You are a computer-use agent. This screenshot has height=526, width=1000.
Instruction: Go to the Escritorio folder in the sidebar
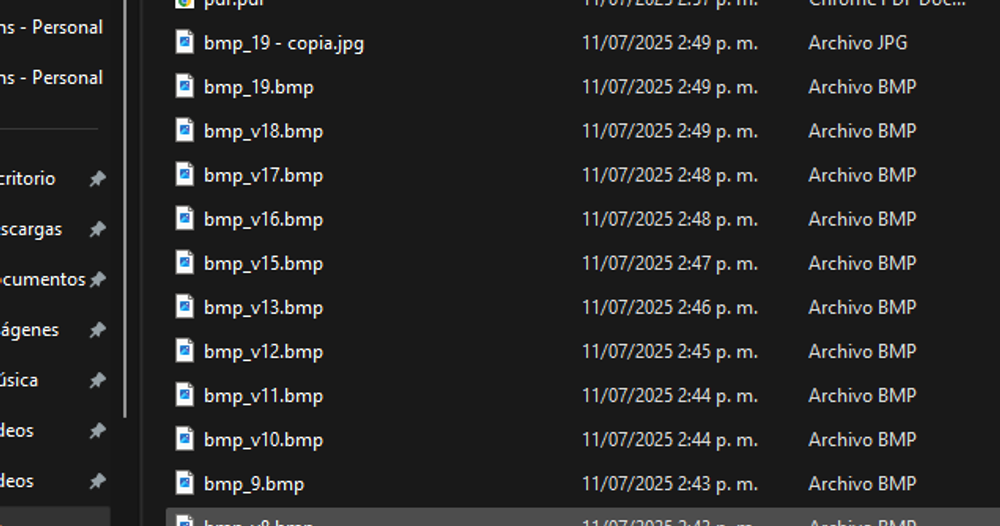[x=28, y=179]
